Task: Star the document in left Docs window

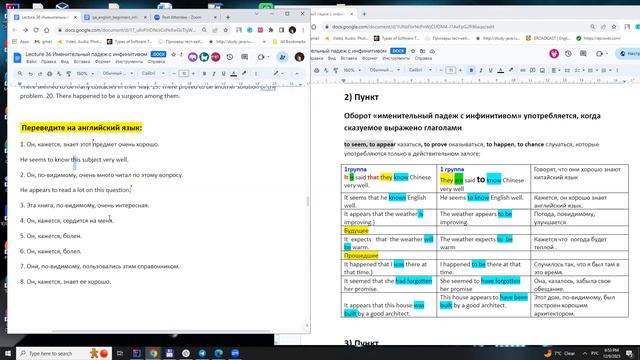Action: point(173,54)
